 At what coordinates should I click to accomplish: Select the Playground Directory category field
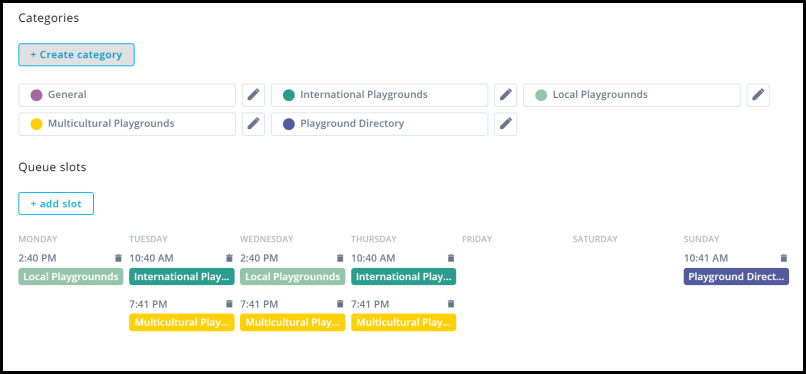pos(379,124)
